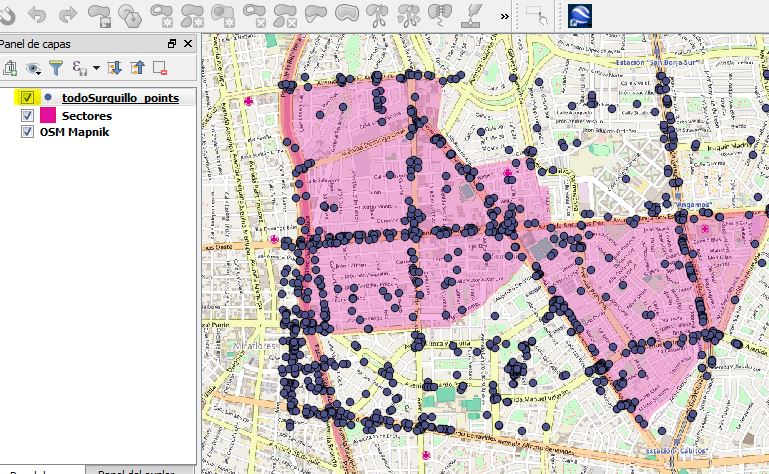Image resolution: width=769 pixels, height=474 pixels.
Task: Float the Panel de capas dock
Action: coord(172,44)
